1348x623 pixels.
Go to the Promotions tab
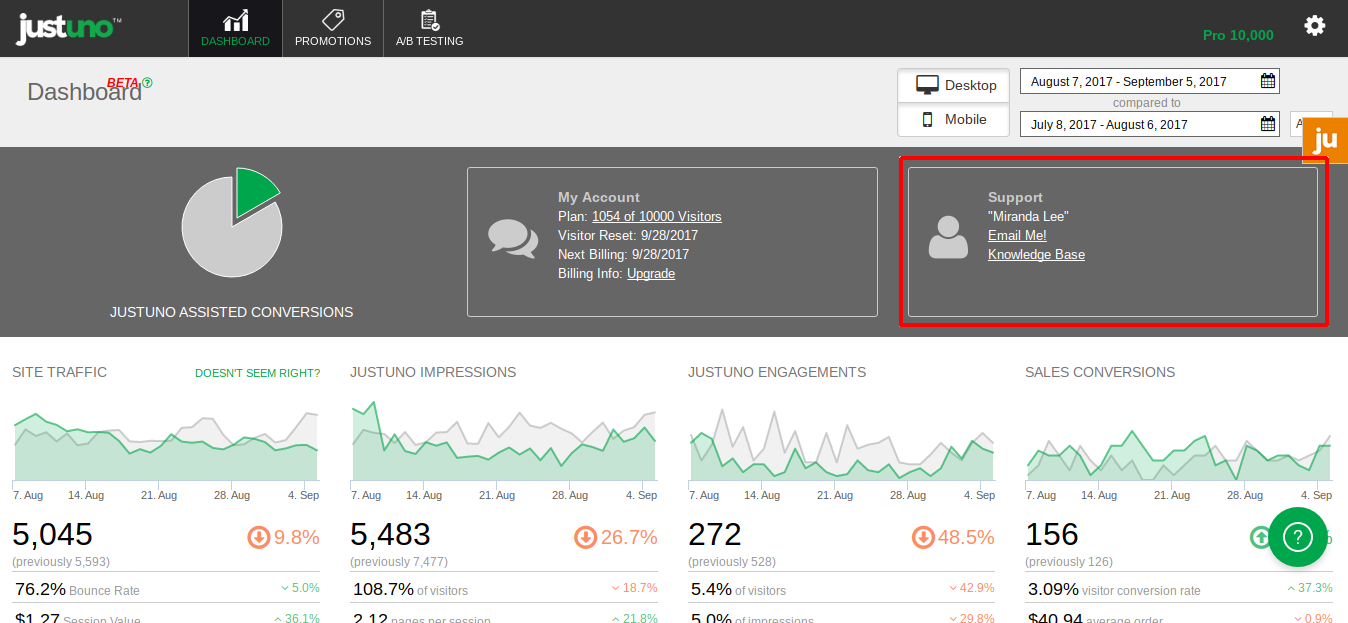click(333, 28)
